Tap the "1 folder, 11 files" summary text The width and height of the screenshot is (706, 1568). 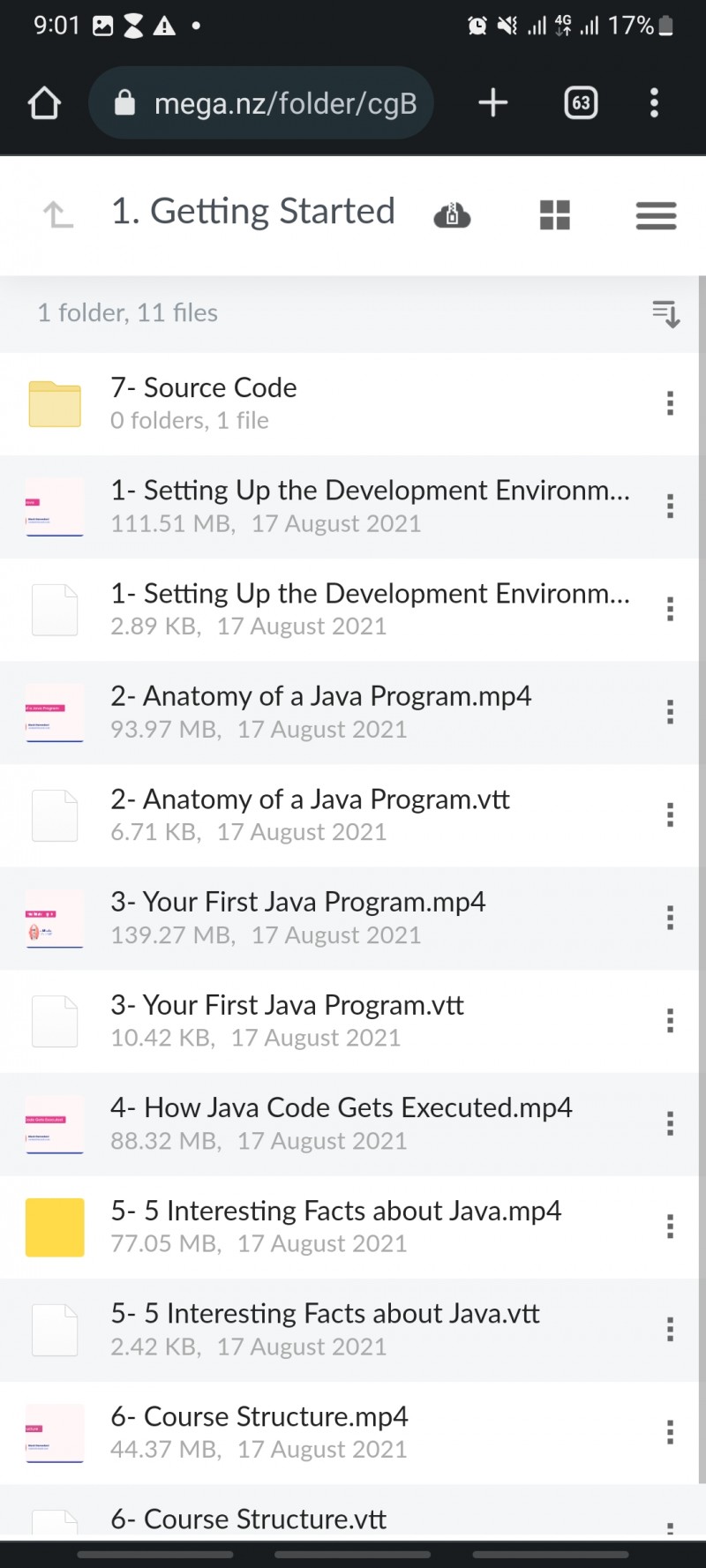[x=127, y=313]
